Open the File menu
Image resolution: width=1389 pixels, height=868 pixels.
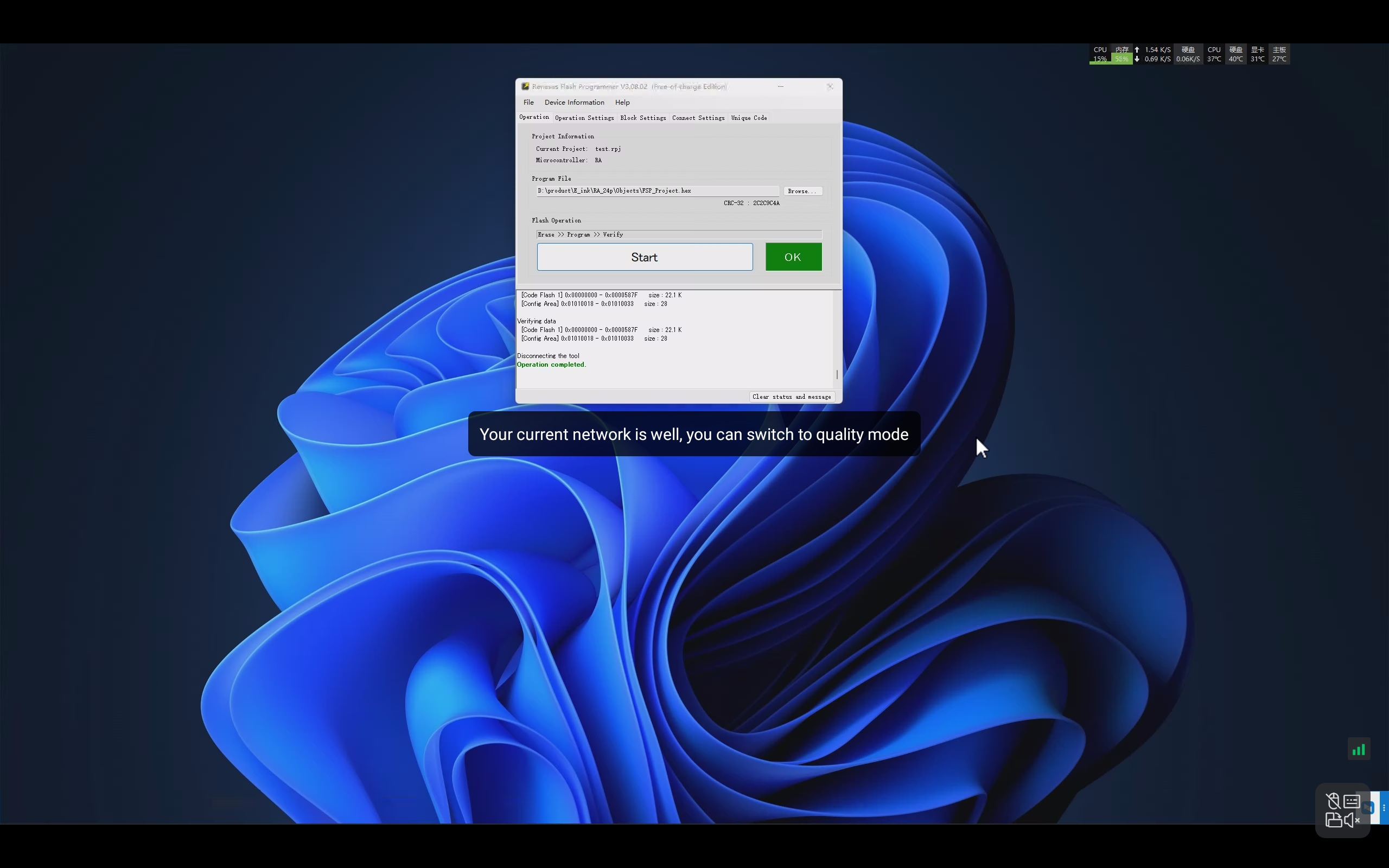528,102
